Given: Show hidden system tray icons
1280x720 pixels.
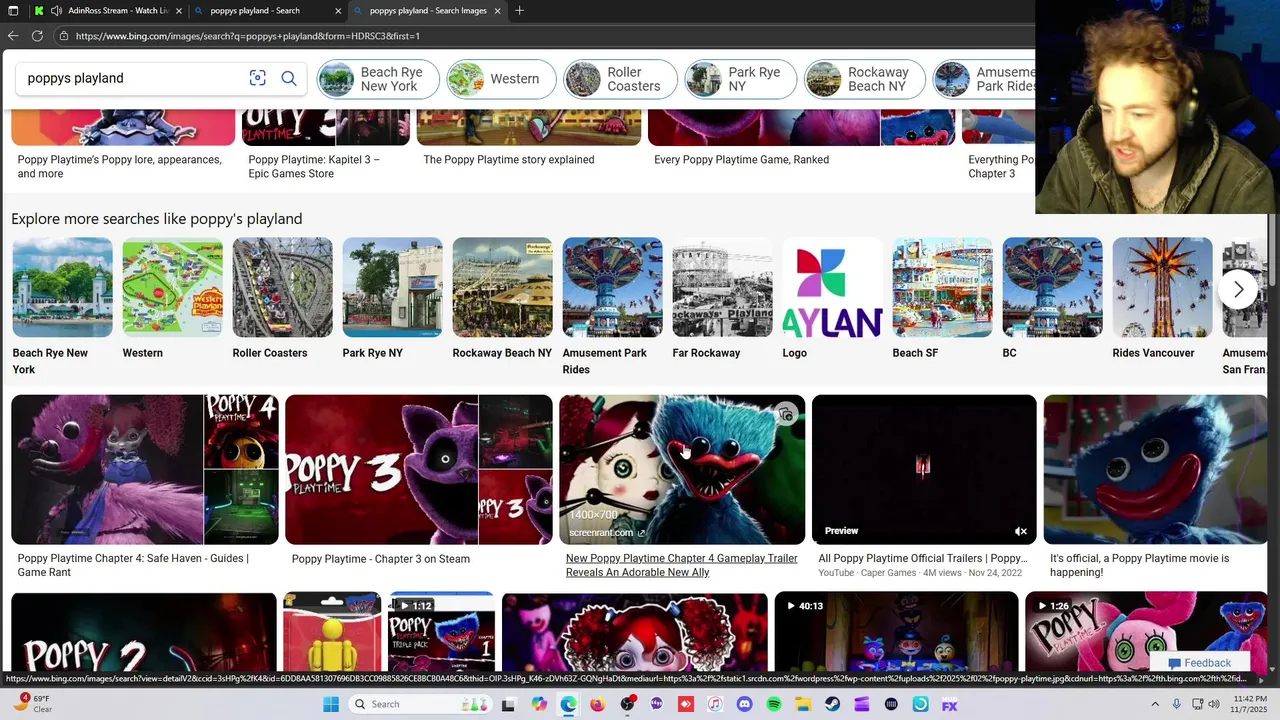Looking at the screenshot, I should click(1155, 704).
